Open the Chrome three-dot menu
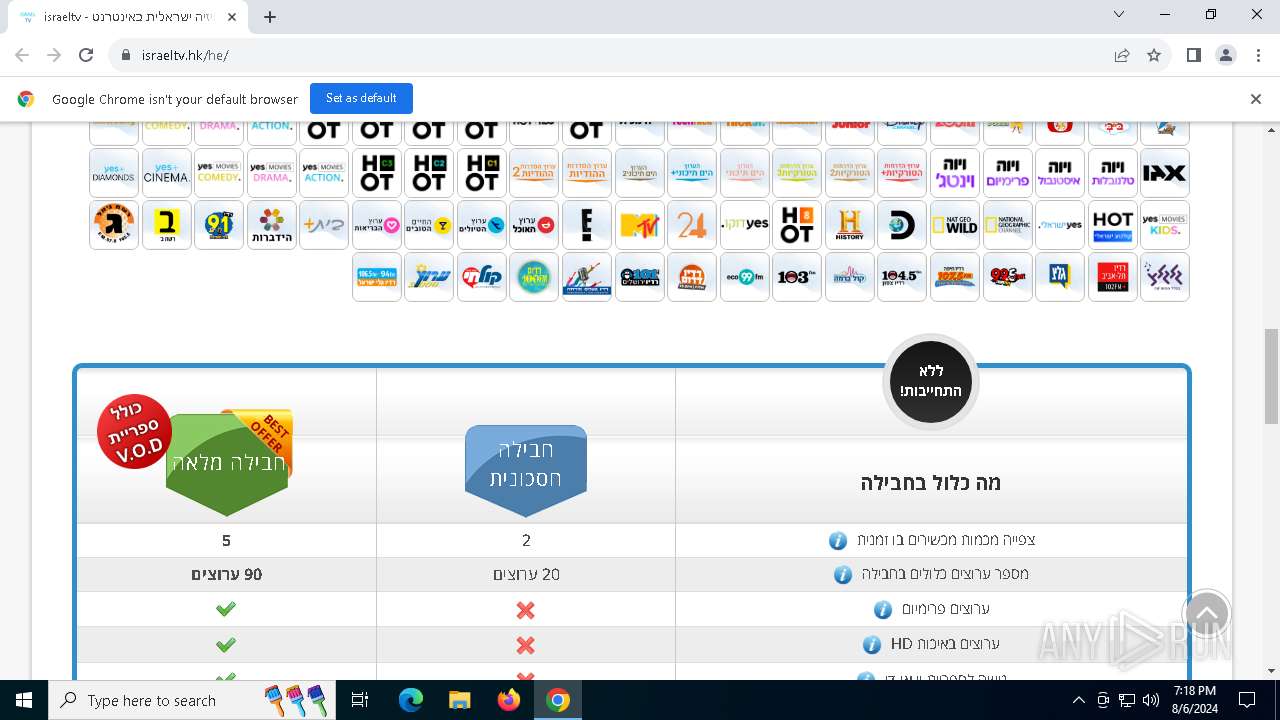Screen dimensions: 1280x720 1258,55
